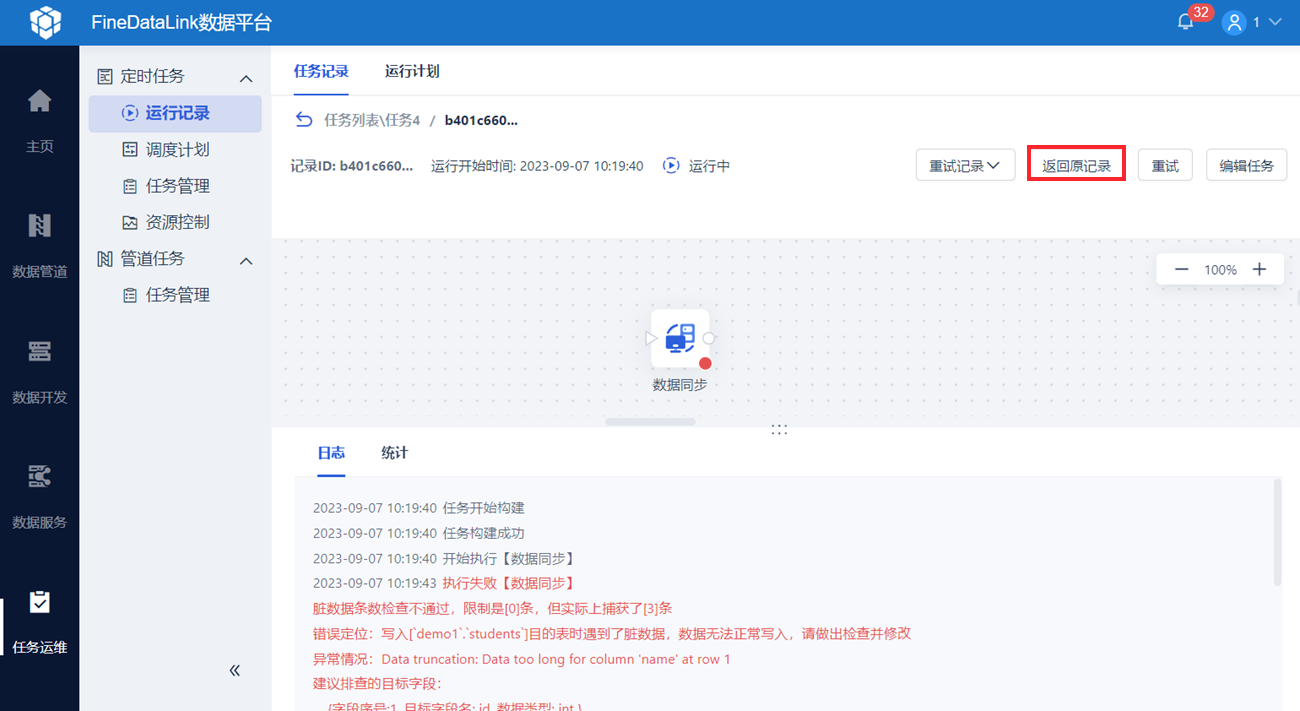Click the 返回原记录 button

point(1077,165)
